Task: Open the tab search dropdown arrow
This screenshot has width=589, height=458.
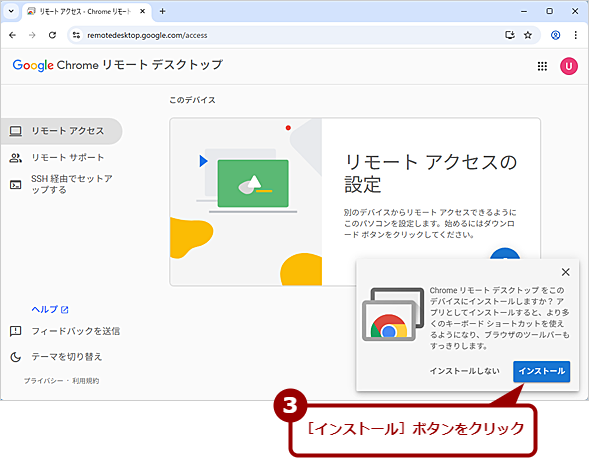Action: pos(11,11)
